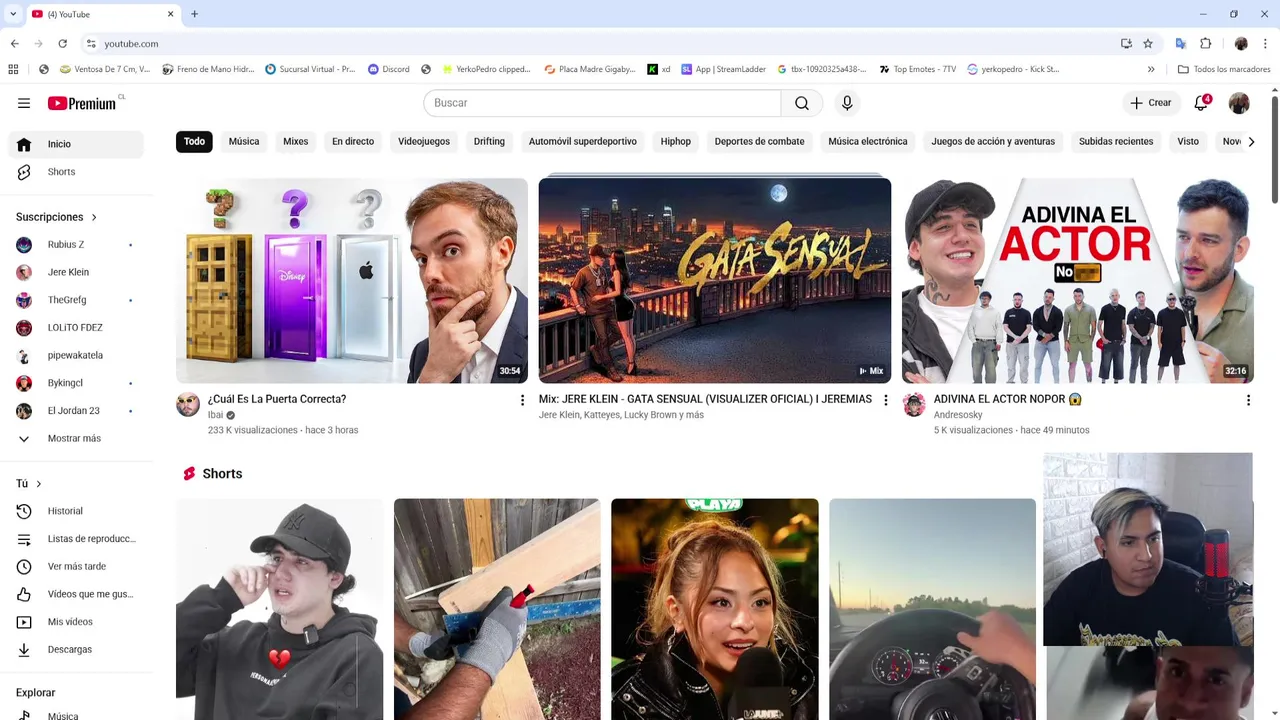This screenshot has height=720, width=1280.
Task: Open the El Jordan 23 subscription
Action: (76, 411)
